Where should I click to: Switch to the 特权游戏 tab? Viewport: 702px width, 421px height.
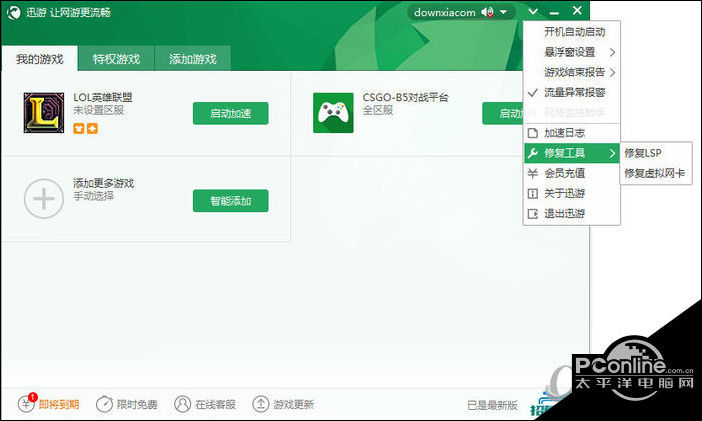click(116, 58)
